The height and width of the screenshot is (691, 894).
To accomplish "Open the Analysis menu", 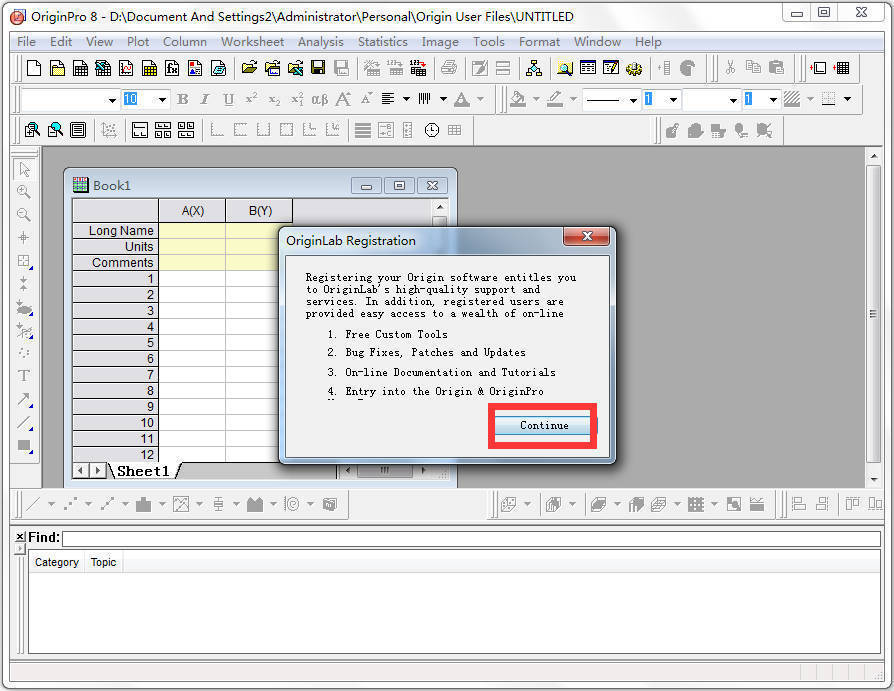I will pyautogui.click(x=320, y=41).
